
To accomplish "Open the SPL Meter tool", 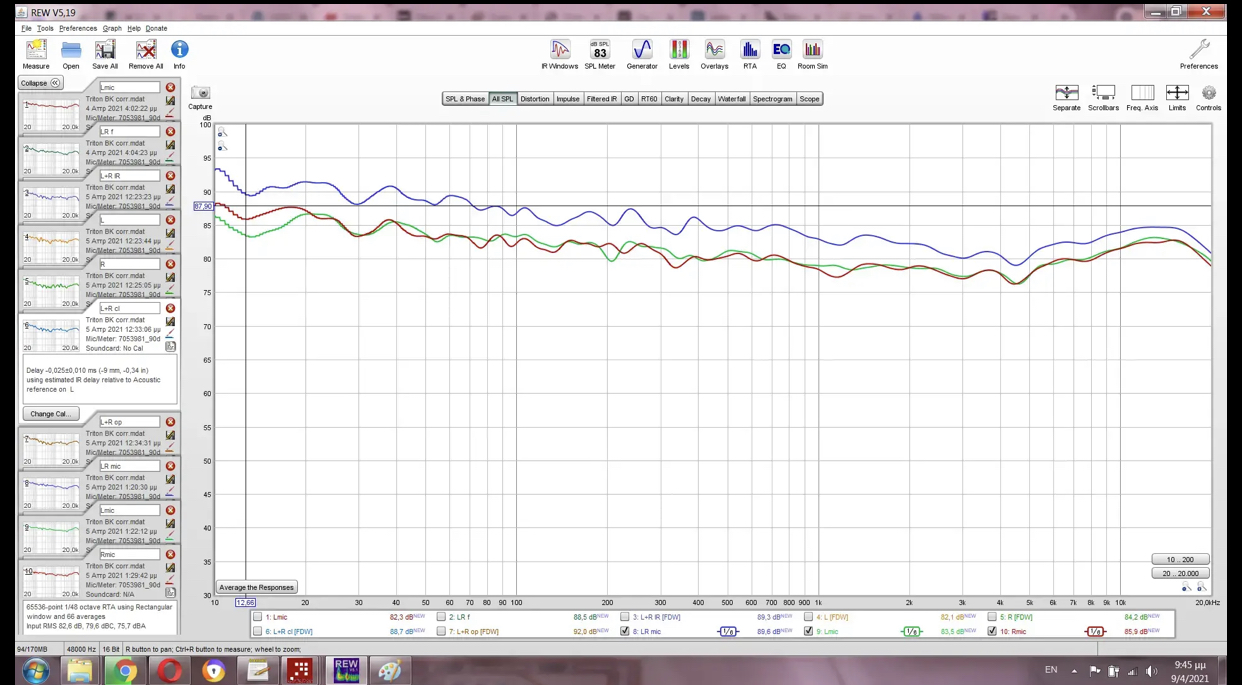I will 599,54.
